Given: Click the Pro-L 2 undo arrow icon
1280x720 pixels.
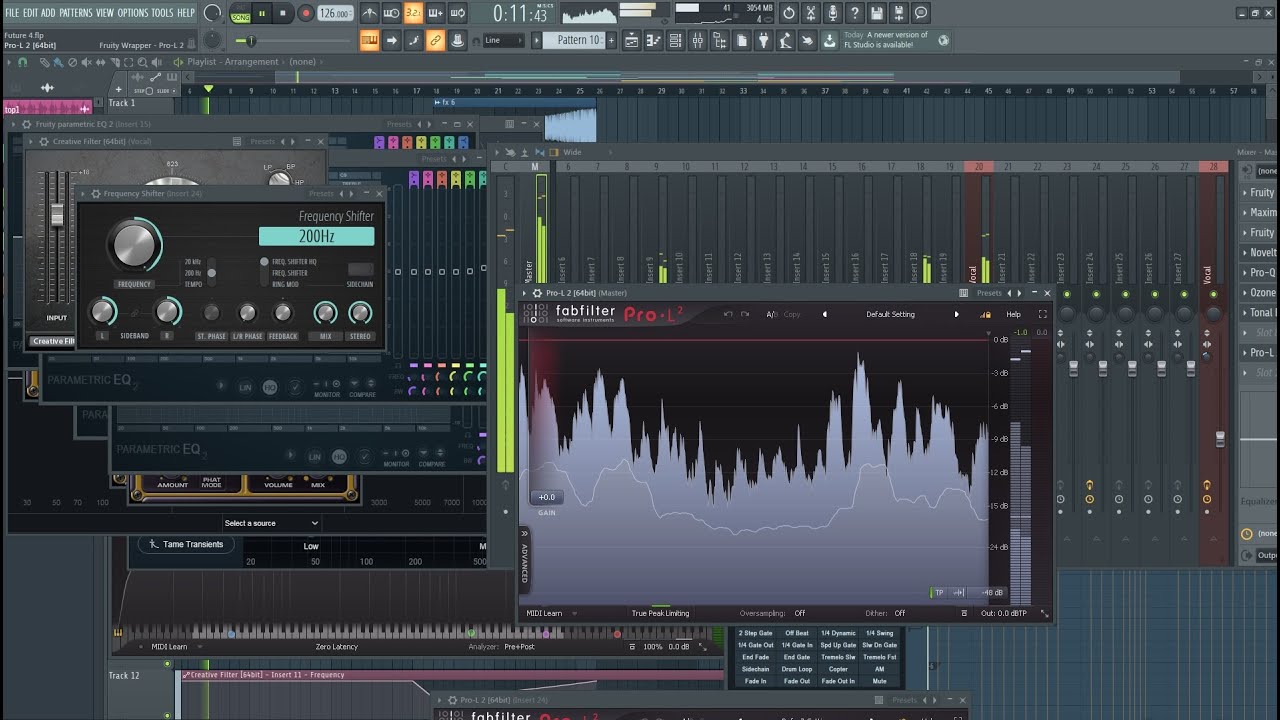Looking at the screenshot, I should pos(728,314).
